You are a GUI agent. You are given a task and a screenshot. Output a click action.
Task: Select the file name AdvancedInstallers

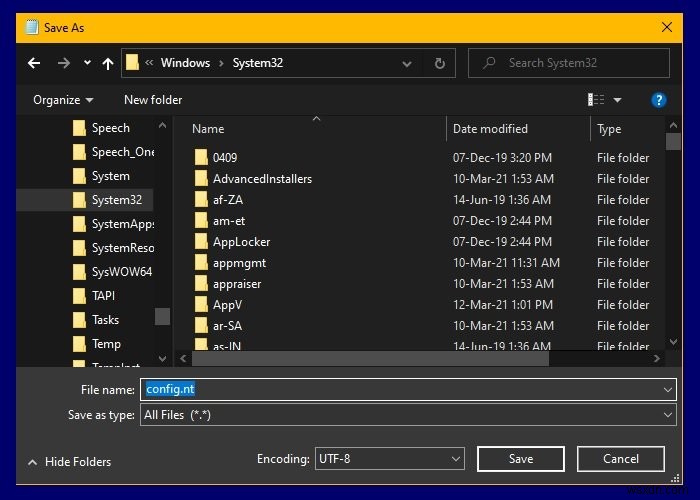(262, 179)
